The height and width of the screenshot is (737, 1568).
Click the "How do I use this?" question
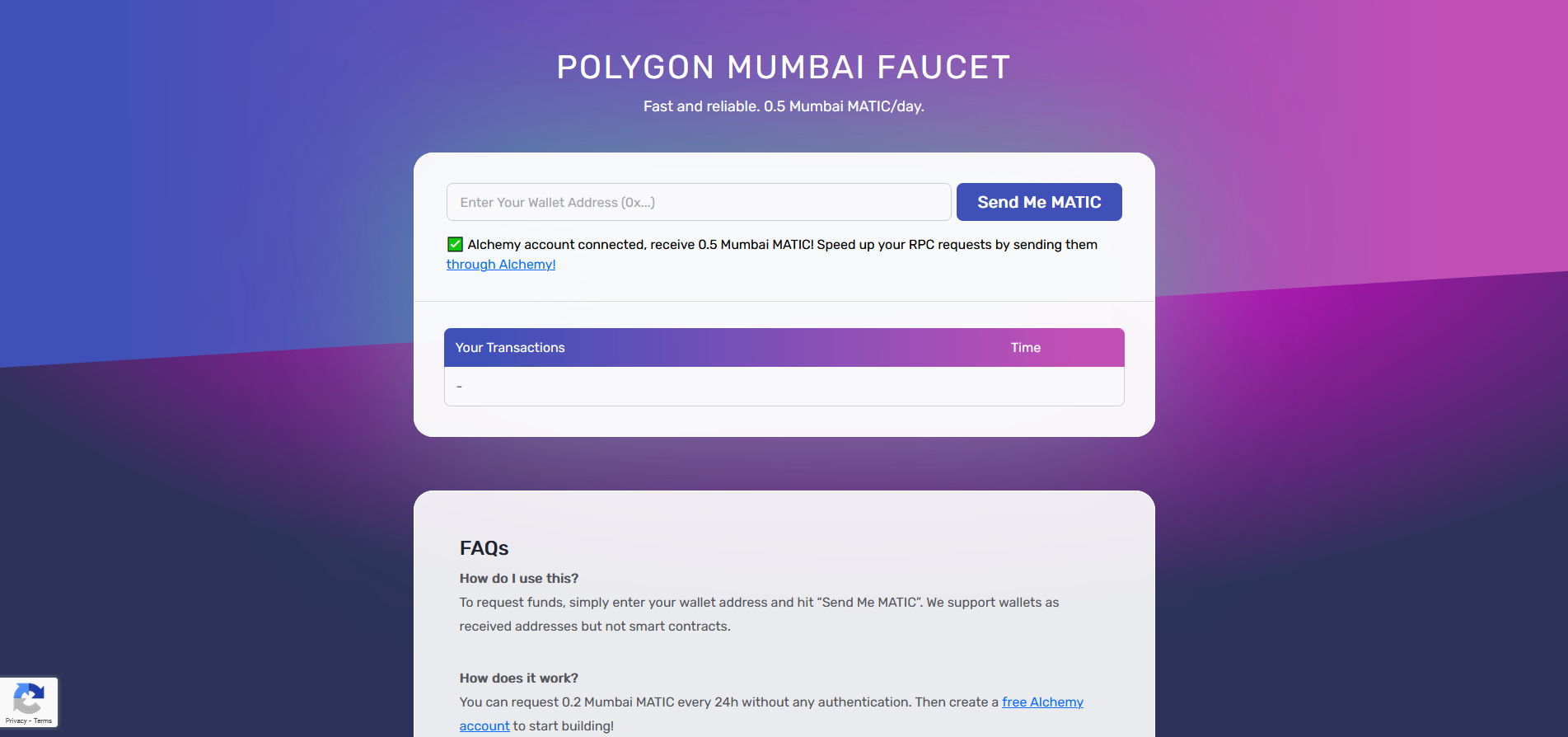[519, 579]
